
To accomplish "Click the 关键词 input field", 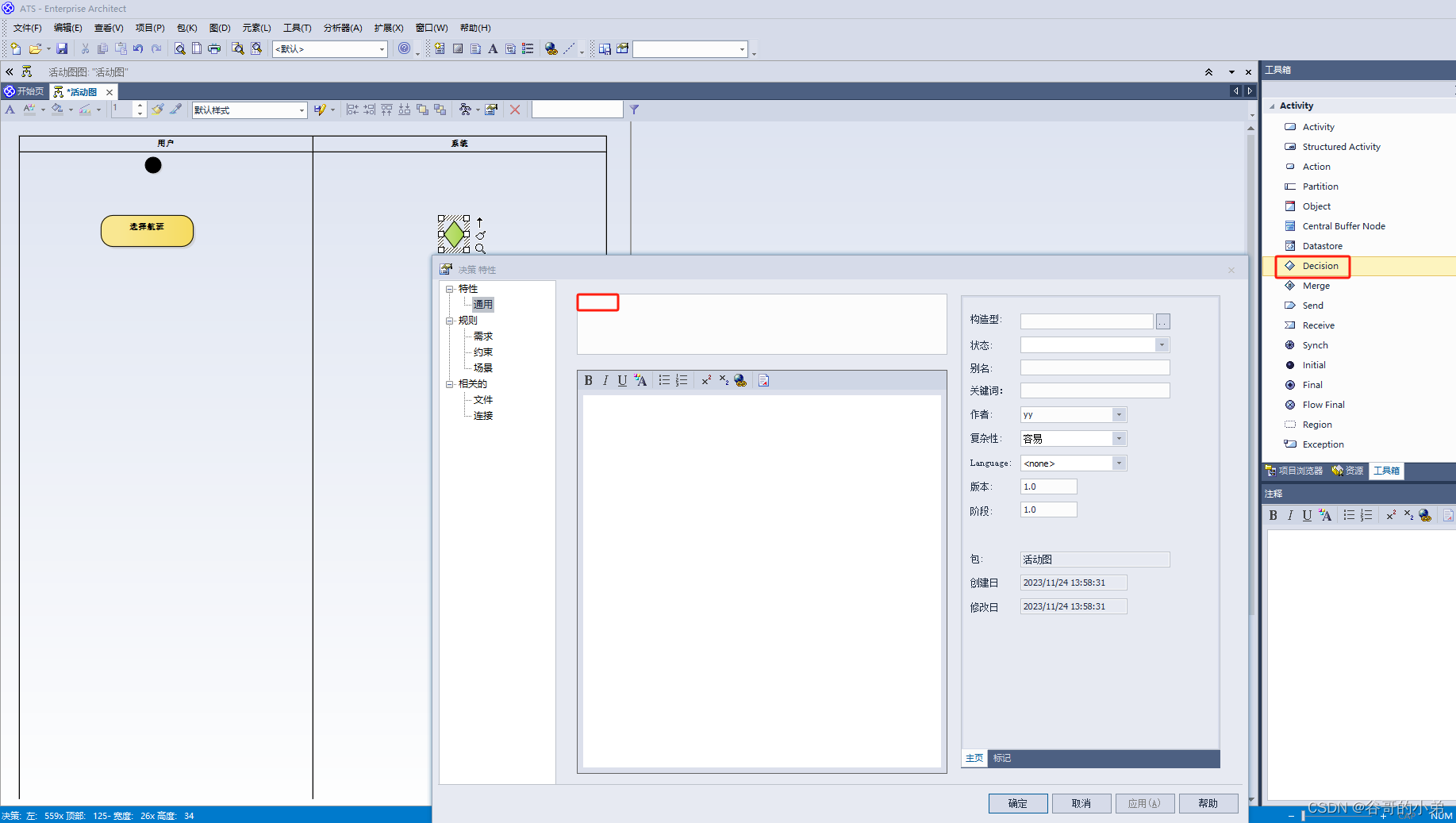I will [1095, 390].
